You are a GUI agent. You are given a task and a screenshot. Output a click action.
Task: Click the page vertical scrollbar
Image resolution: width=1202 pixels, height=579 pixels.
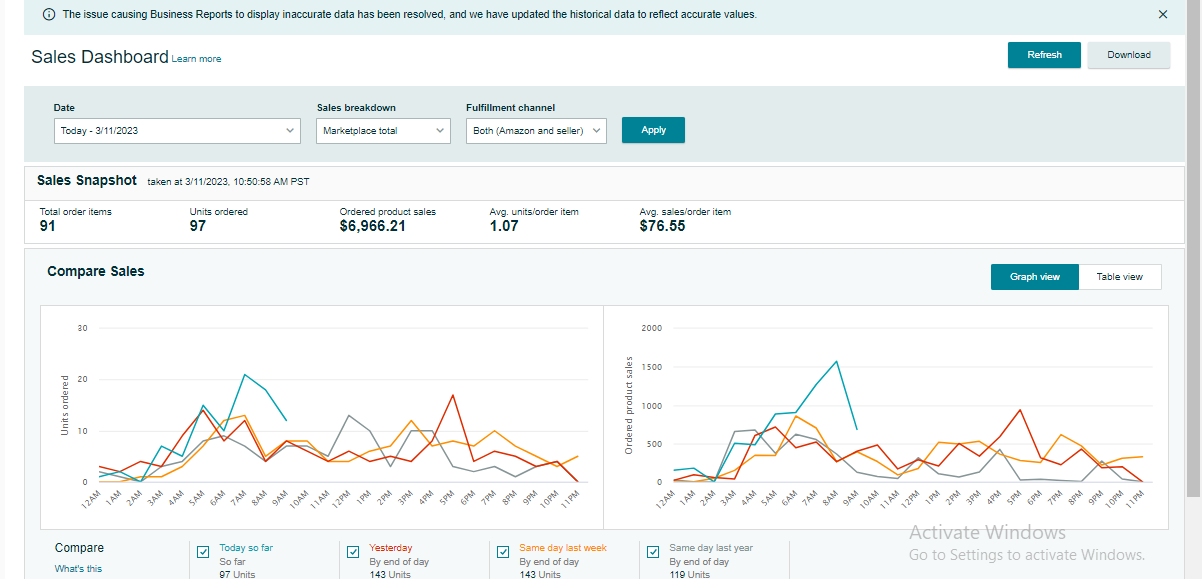(x=1192, y=250)
